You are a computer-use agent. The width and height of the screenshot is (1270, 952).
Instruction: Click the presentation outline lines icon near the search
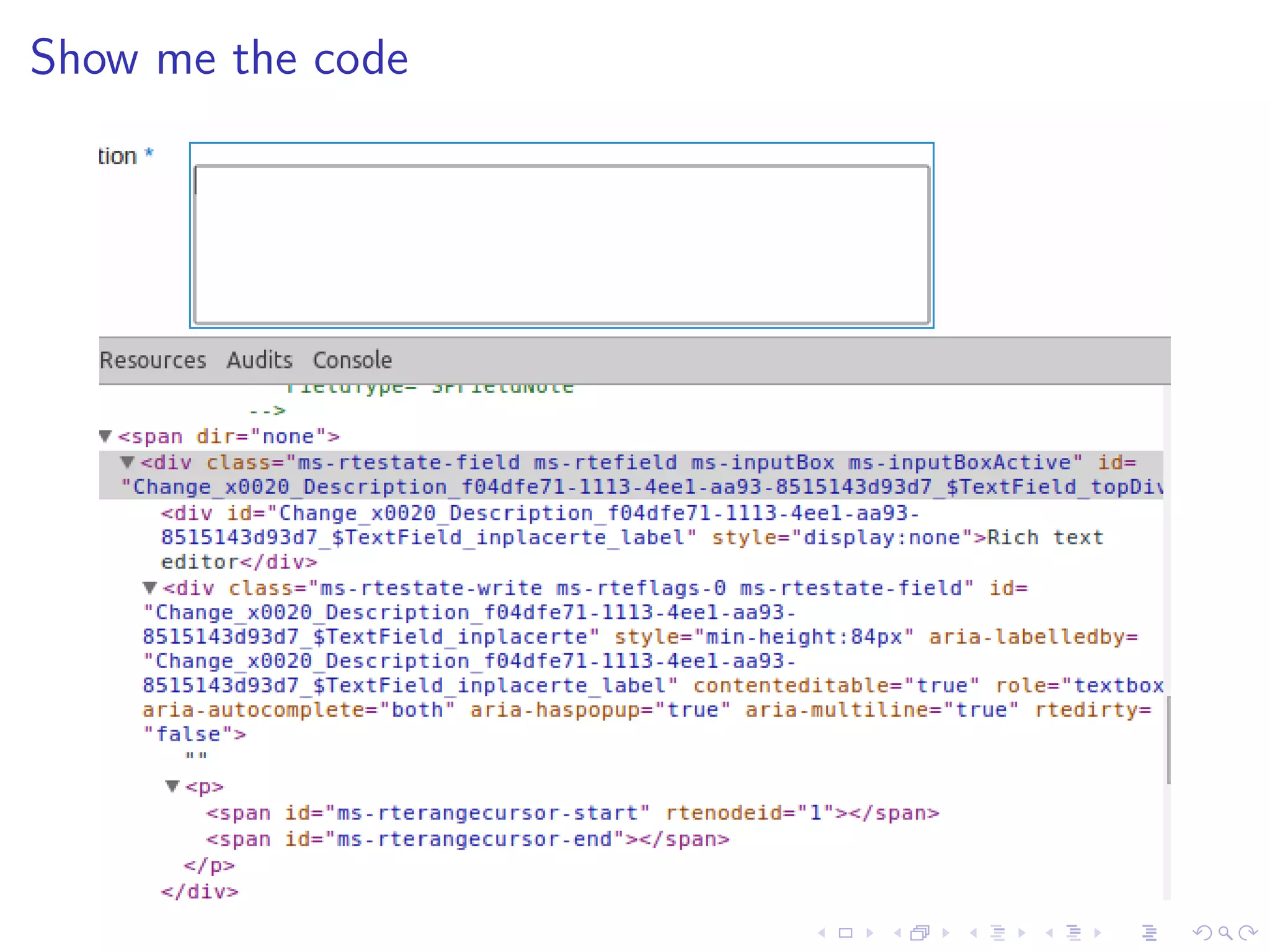1149,933
